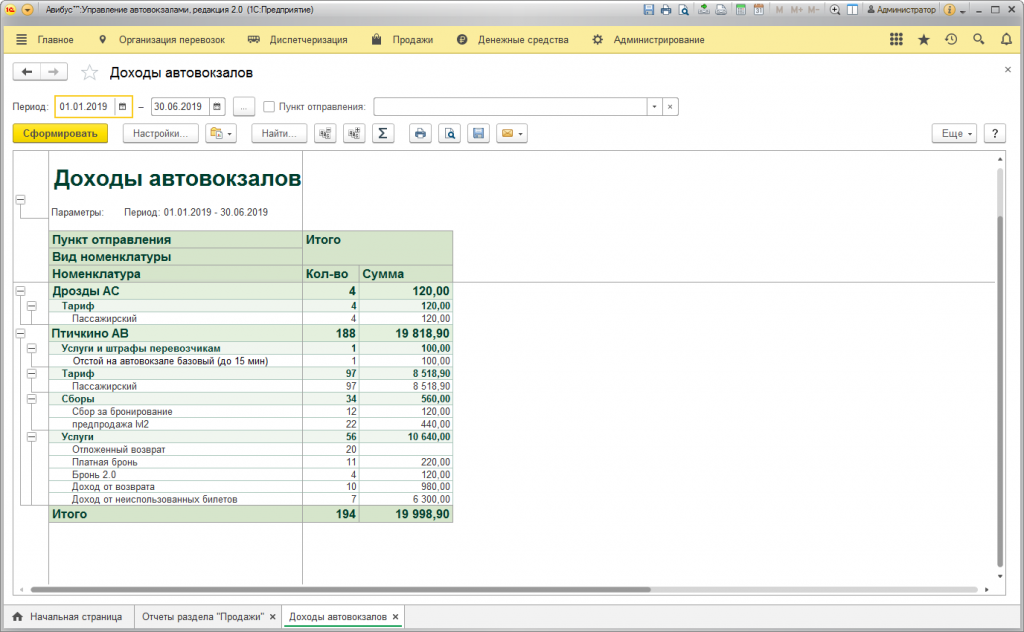This screenshot has width=1024, height=632.
Task: Open the Еще dropdown menu
Action: pyautogui.click(x=953, y=133)
